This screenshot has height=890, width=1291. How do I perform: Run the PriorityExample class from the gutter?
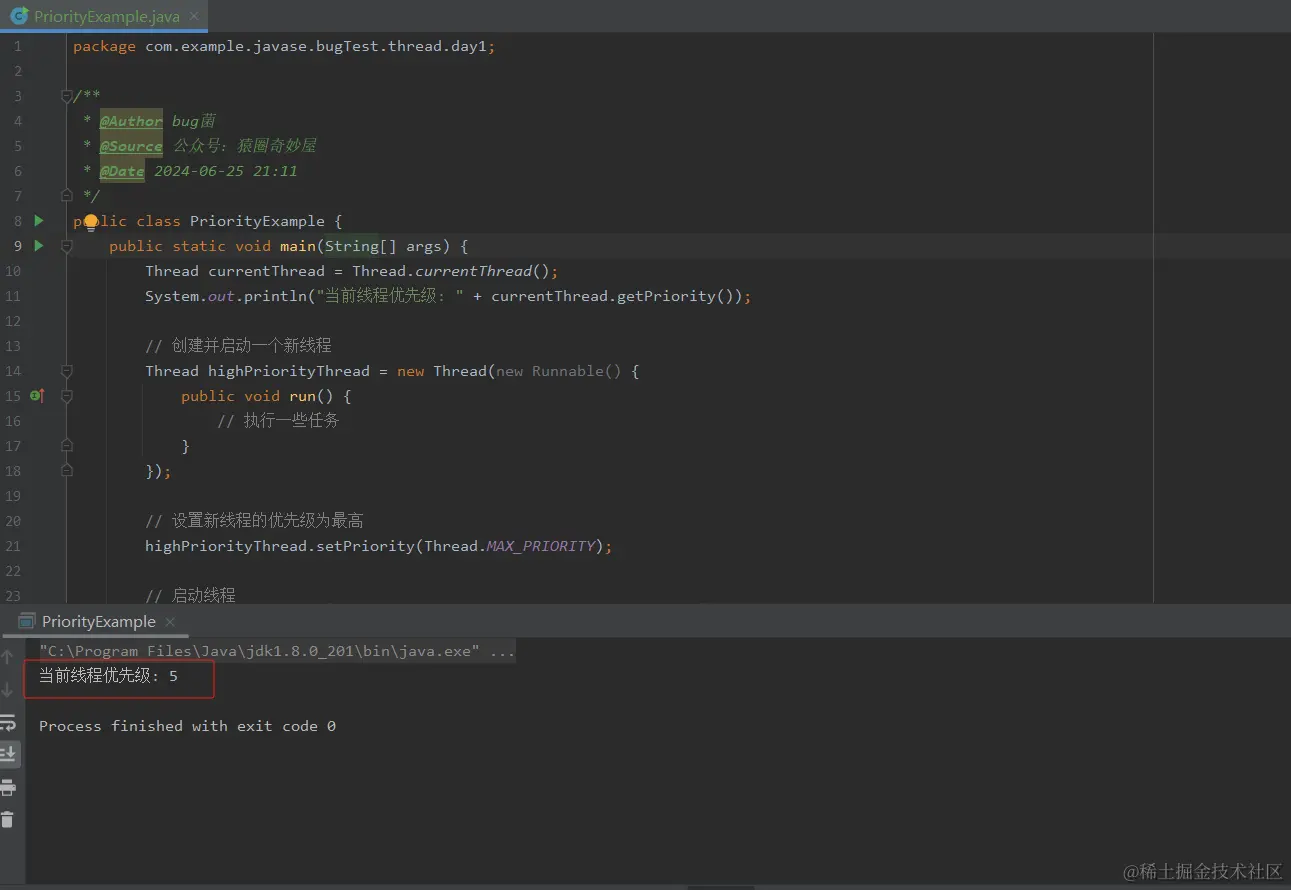39,220
